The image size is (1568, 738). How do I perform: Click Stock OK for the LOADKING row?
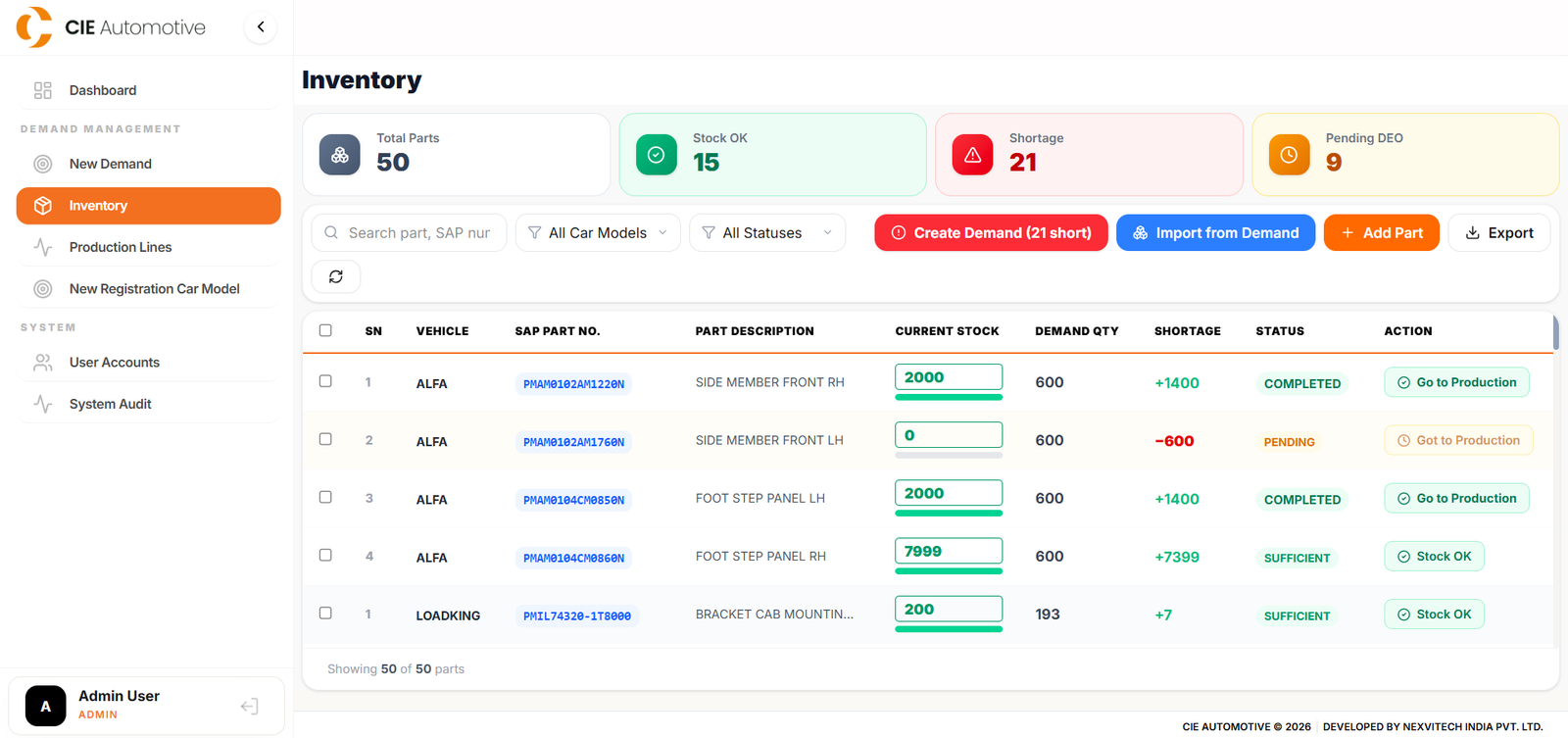point(1434,614)
